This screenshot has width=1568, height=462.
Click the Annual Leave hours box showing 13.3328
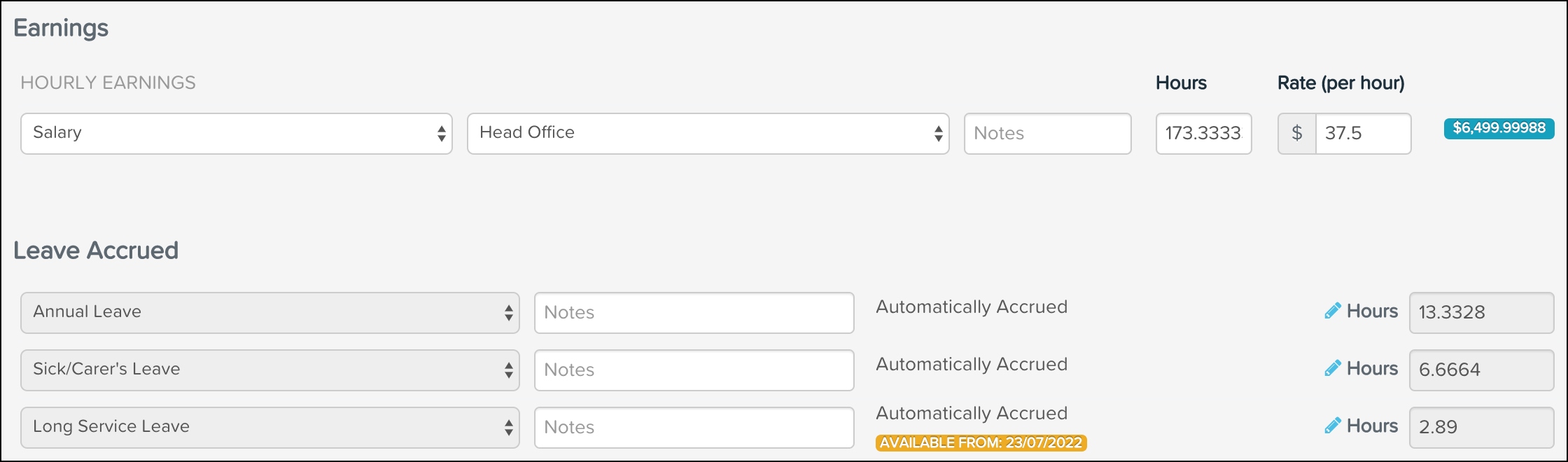point(1480,312)
